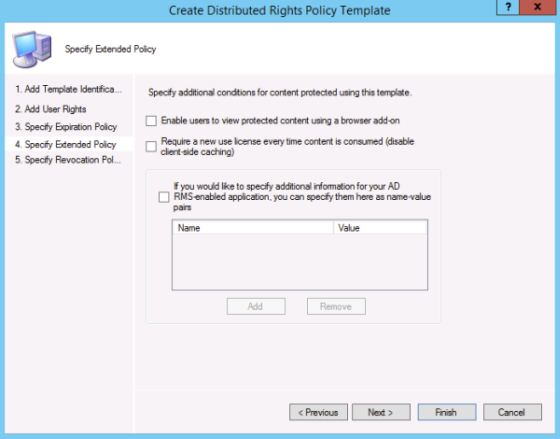Click the Next button
Screen dimensions: 560x439
tap(381, 412)
